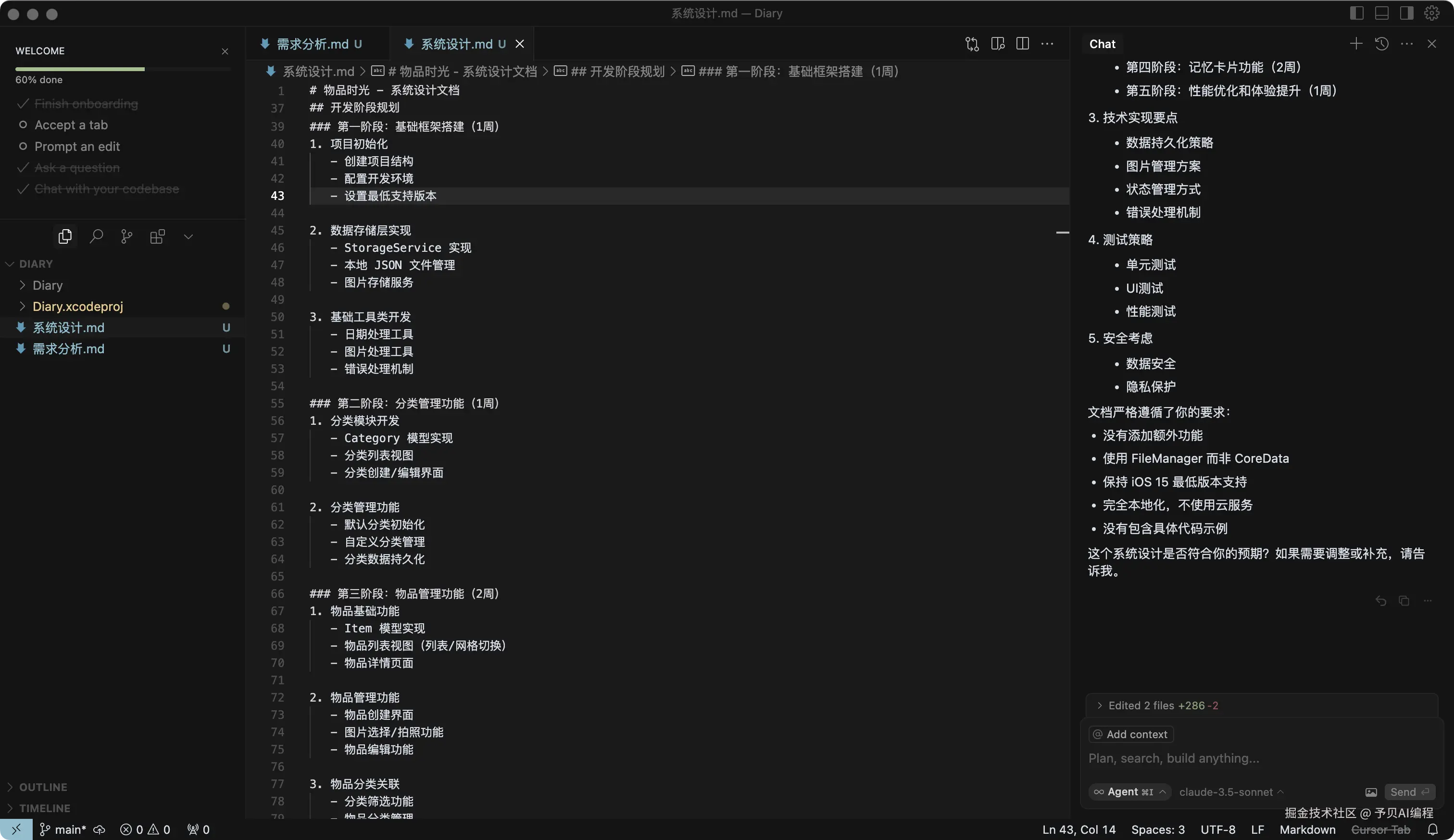Switch to 需求分析.md editor tab
1454x840 pixels.
[312, 44]
